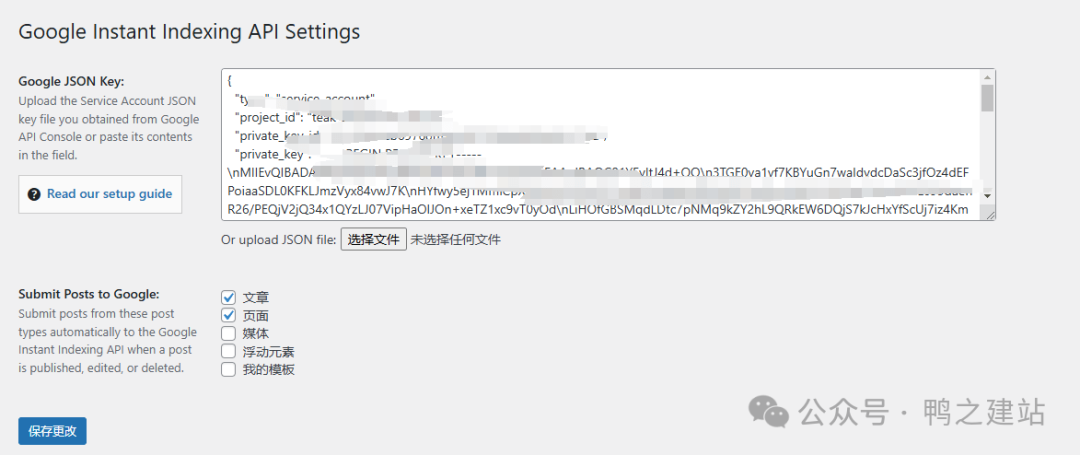
Task: Save settings with the 保存更改 button
Action: [x=52, y=431]
